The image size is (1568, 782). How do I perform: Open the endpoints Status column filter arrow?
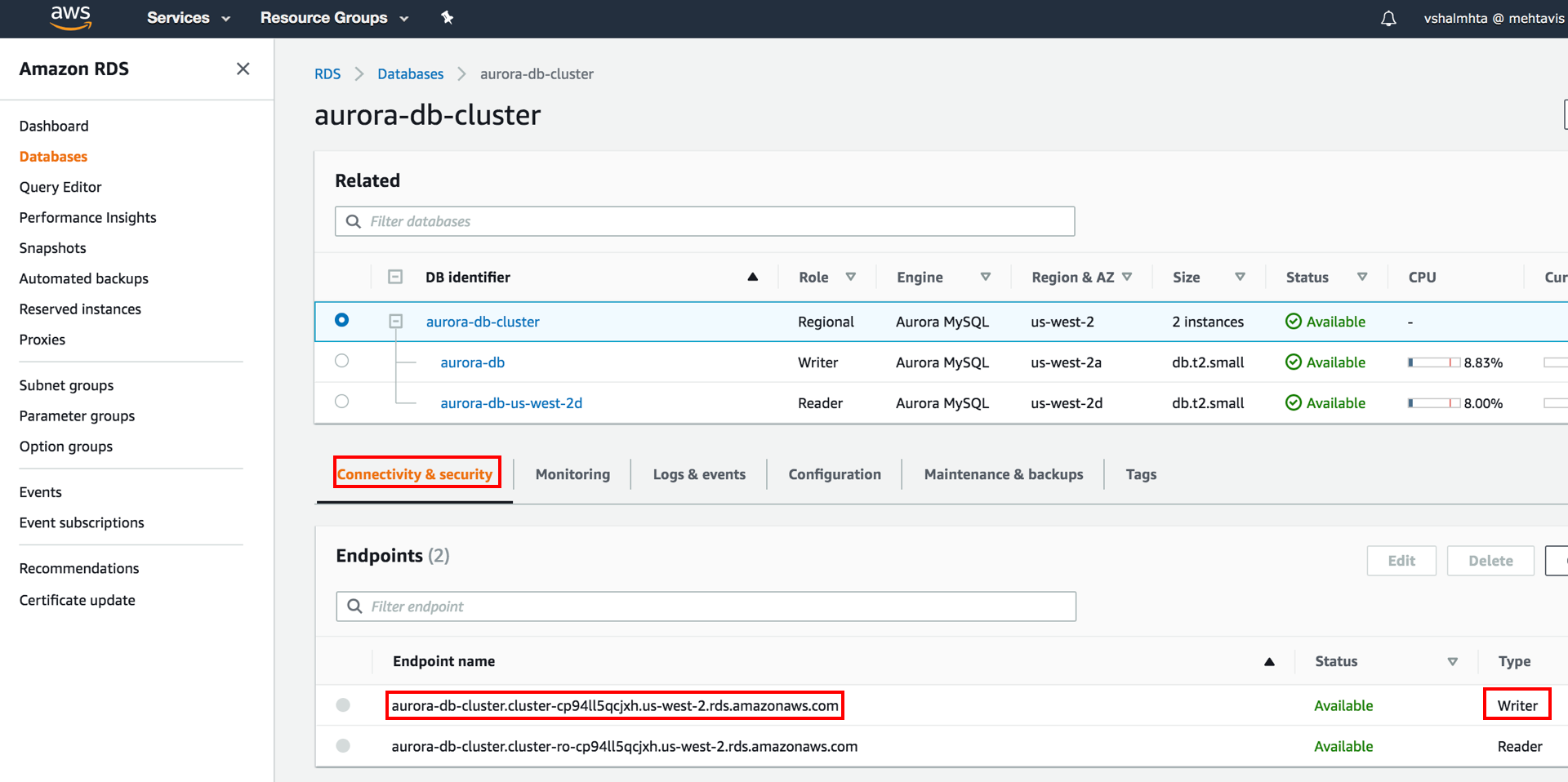tap(1452, 661)
